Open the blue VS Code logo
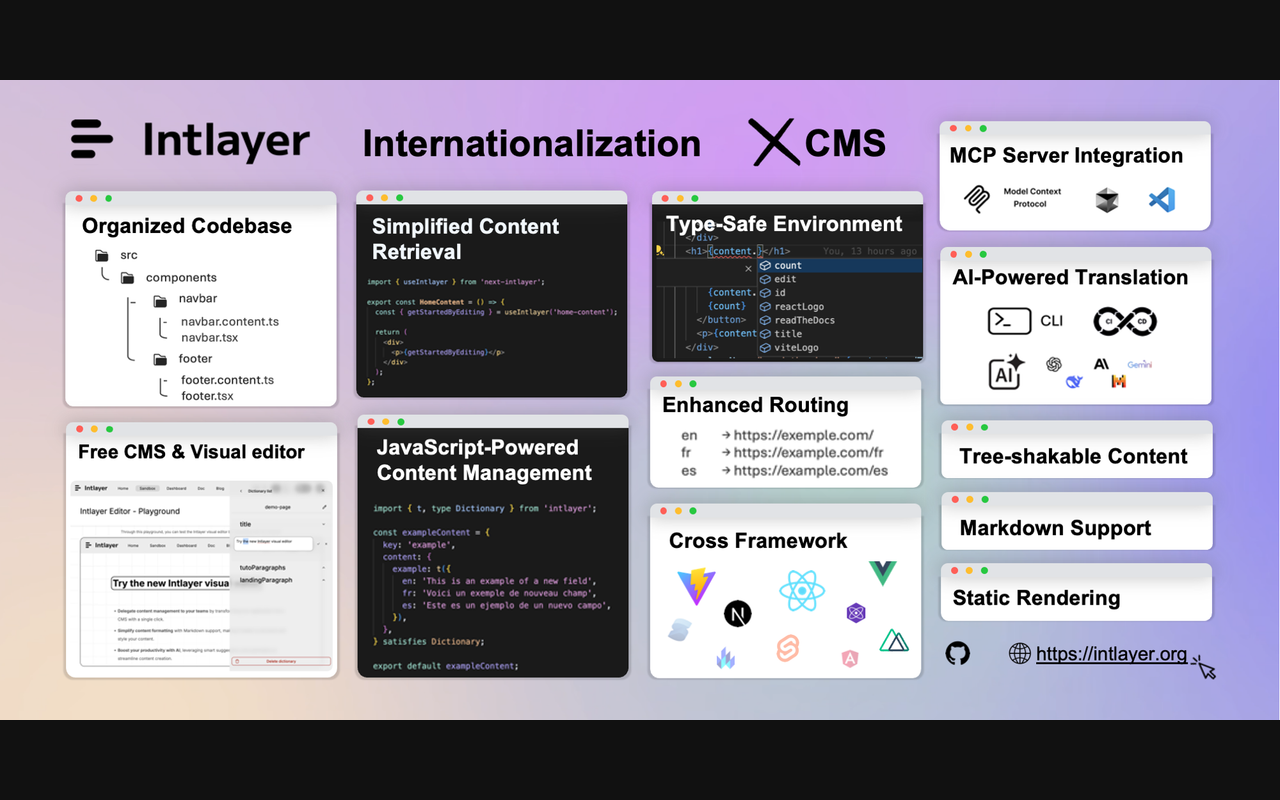The height and width of the screenshot is (800, 1280). pyautogui.click(x=1162, y=200)
